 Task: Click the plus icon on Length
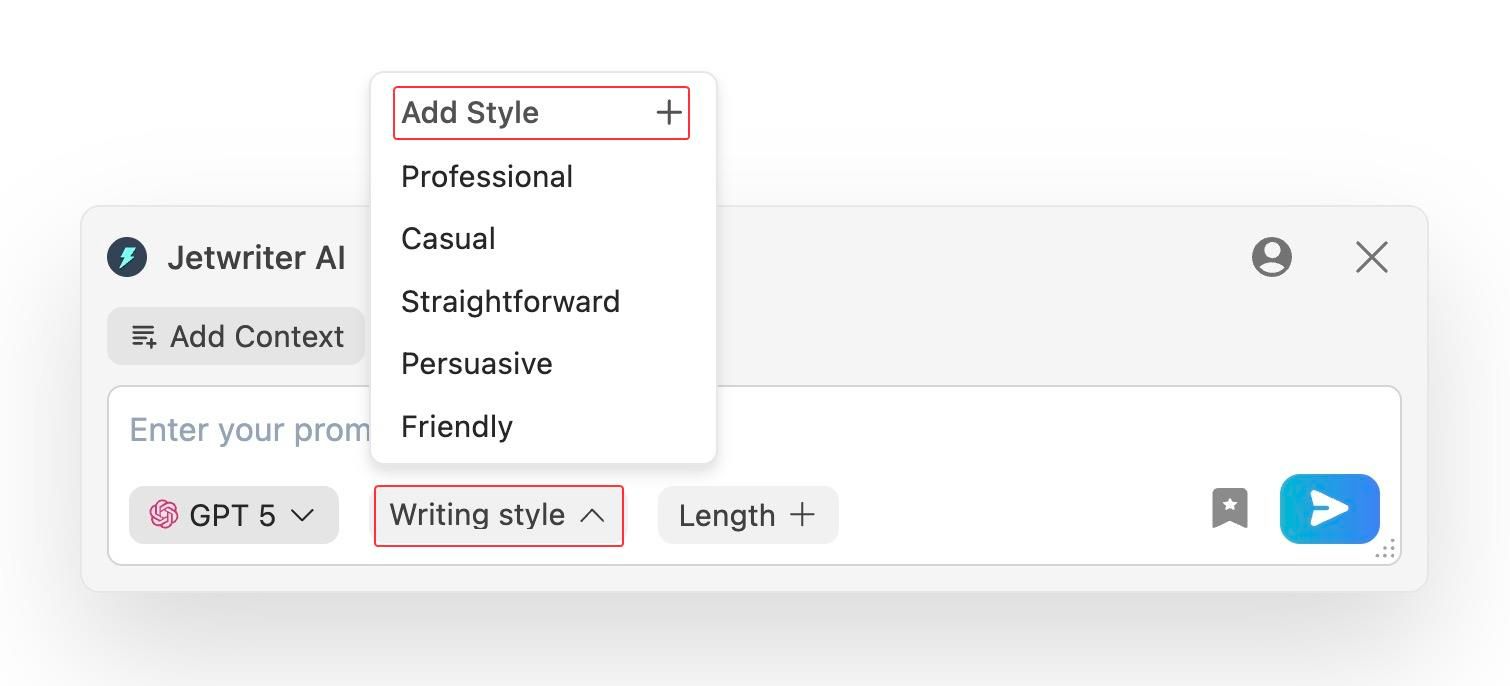pos(802,515)
